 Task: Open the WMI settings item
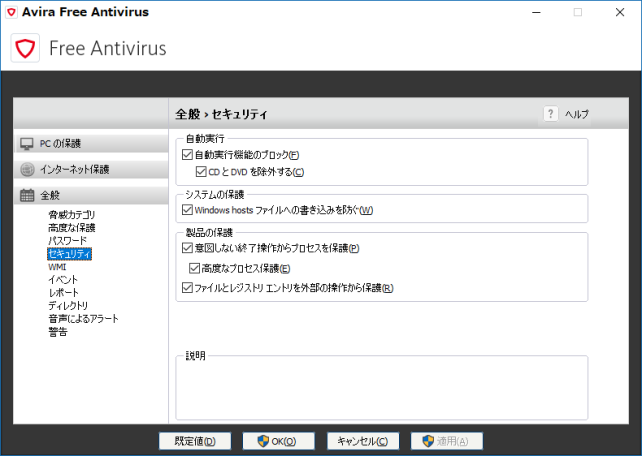click(x=57, y=267)
